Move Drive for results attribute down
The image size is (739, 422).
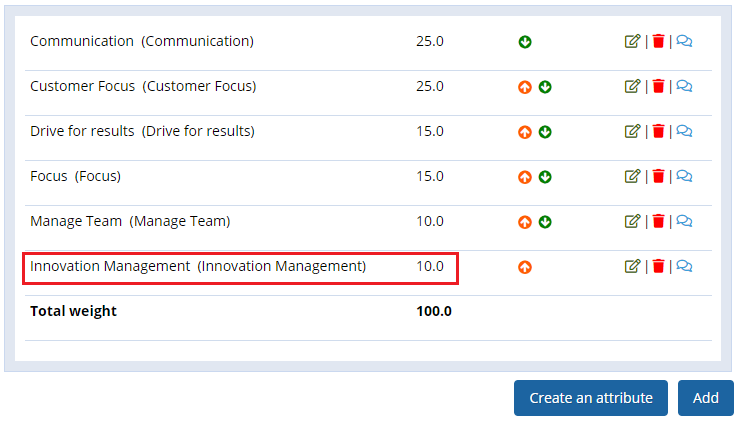pos(545,132)
